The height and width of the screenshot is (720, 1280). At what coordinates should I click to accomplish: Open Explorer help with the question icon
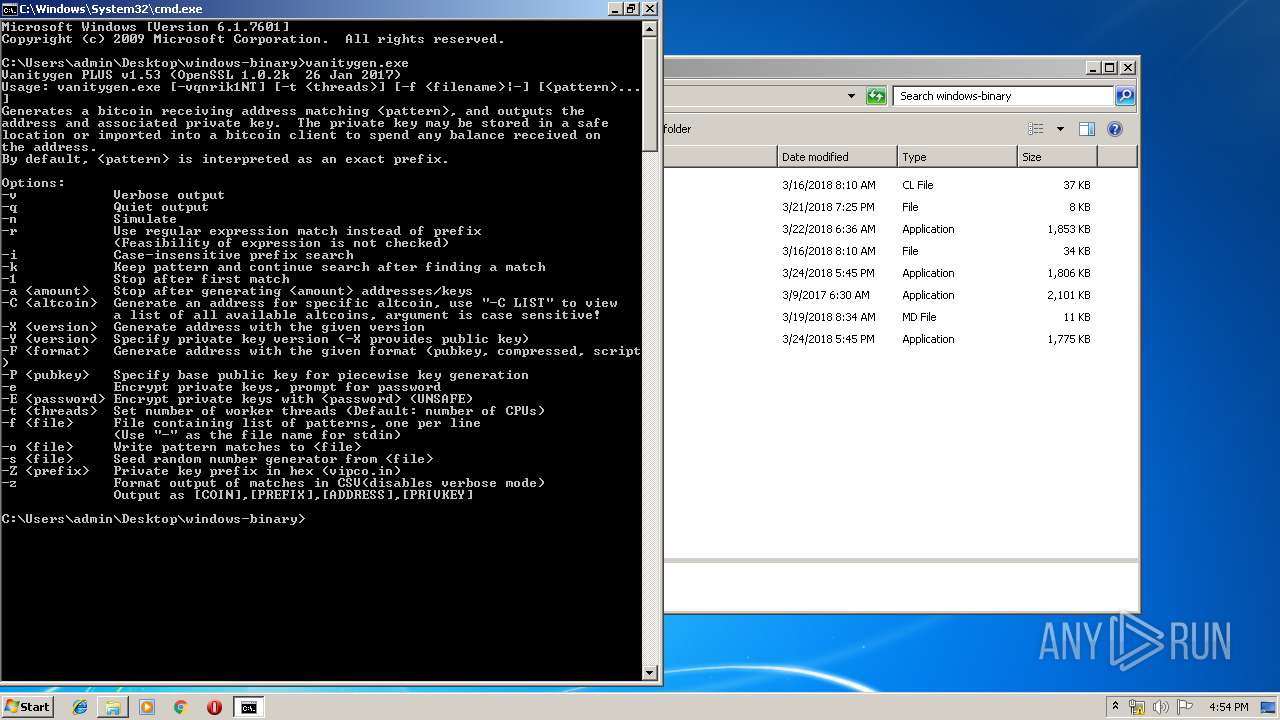pos(1115,129)
